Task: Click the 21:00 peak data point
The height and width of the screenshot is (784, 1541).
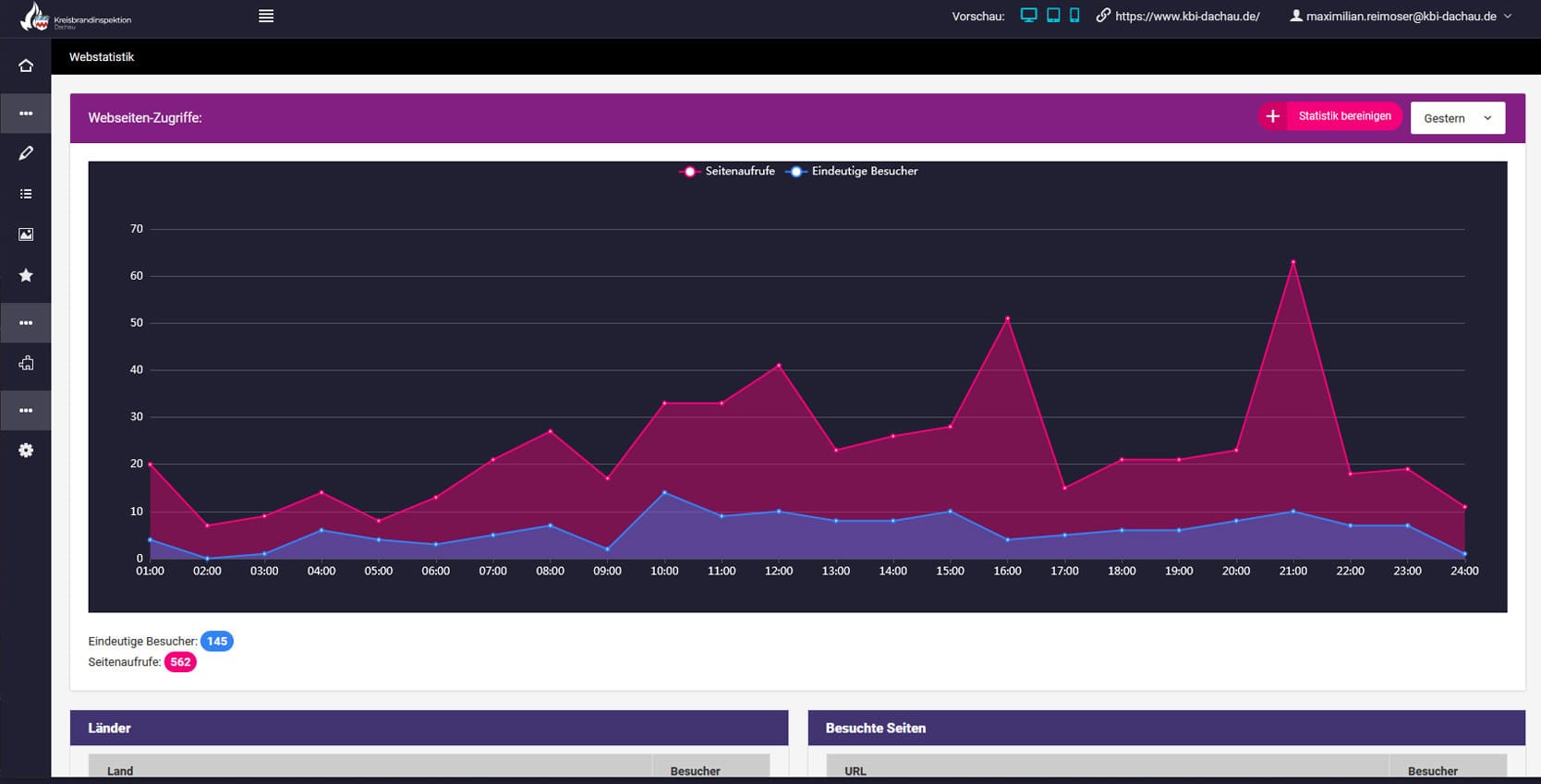Action: (x=1292, y=262)
